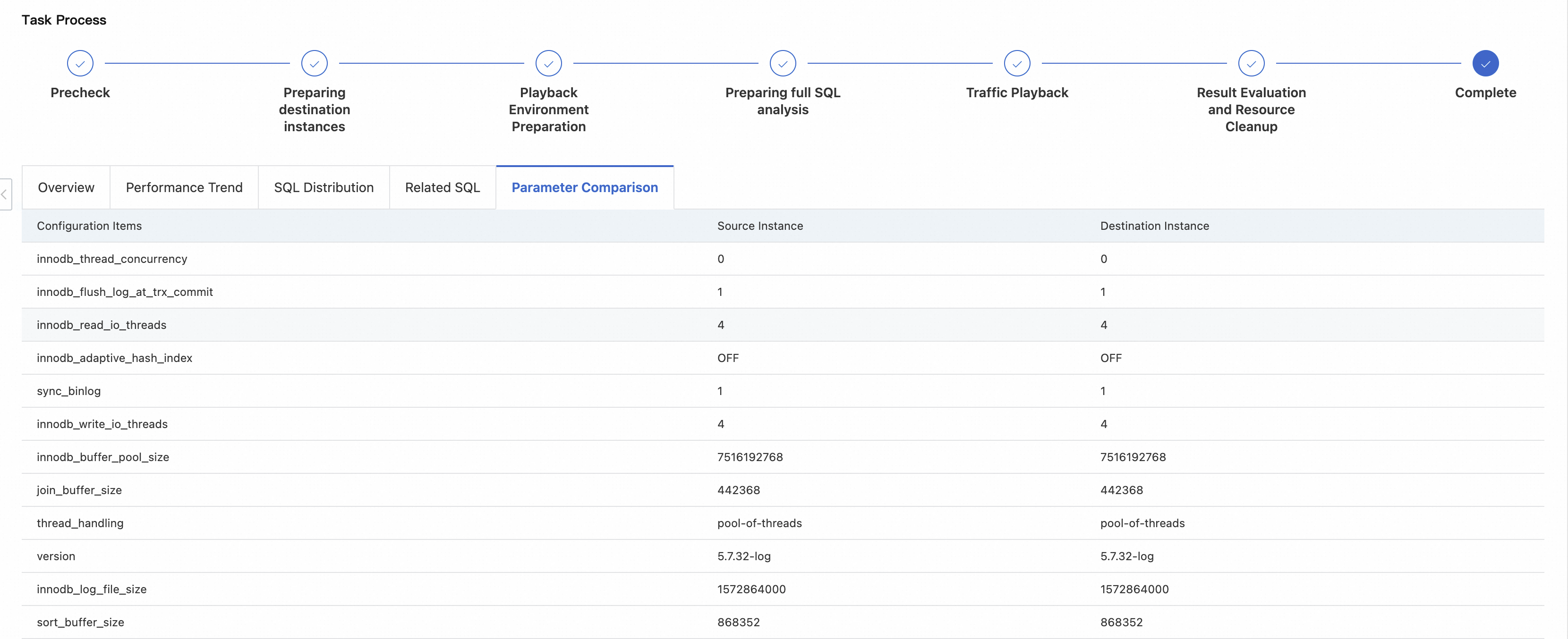Go to the Related SQL tab
The height and width of the screenshot is (639, 1568).
pyautogui.click(x=442, y=187)
